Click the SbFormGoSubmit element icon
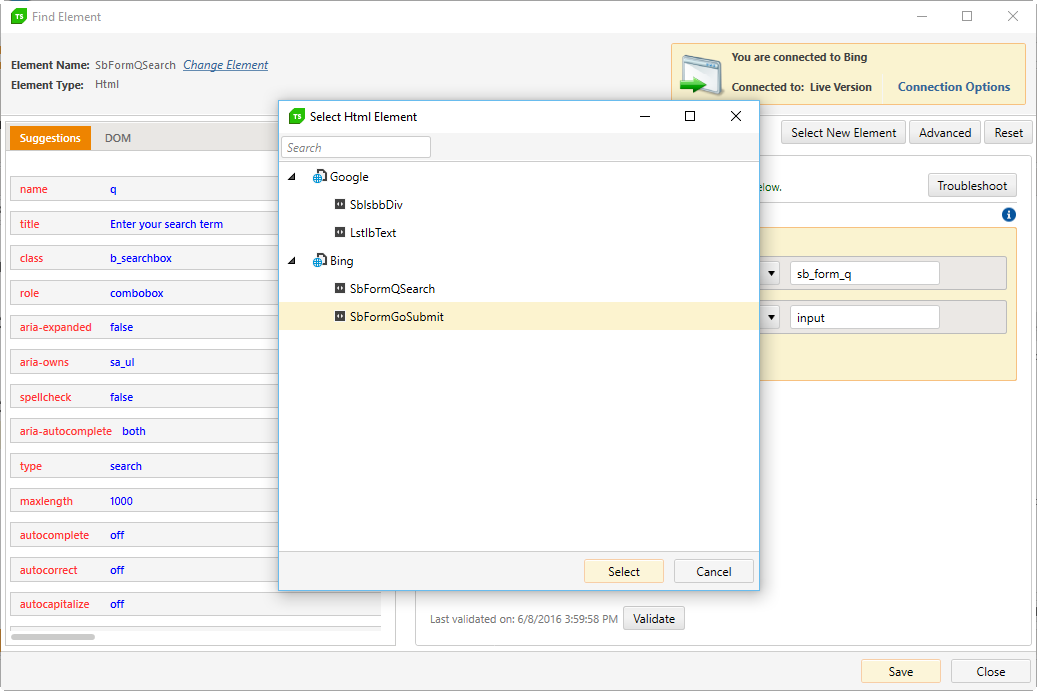The width and height of the screenshot is (1037, 691). [x=340, y=316]
